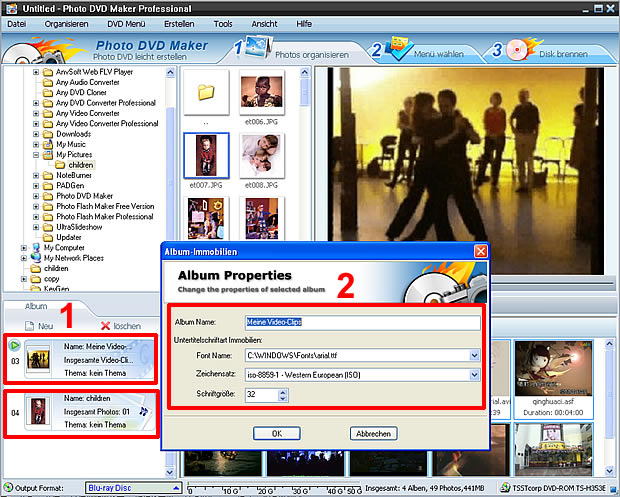Collapse the My Pictures folder

coord(36,155)
